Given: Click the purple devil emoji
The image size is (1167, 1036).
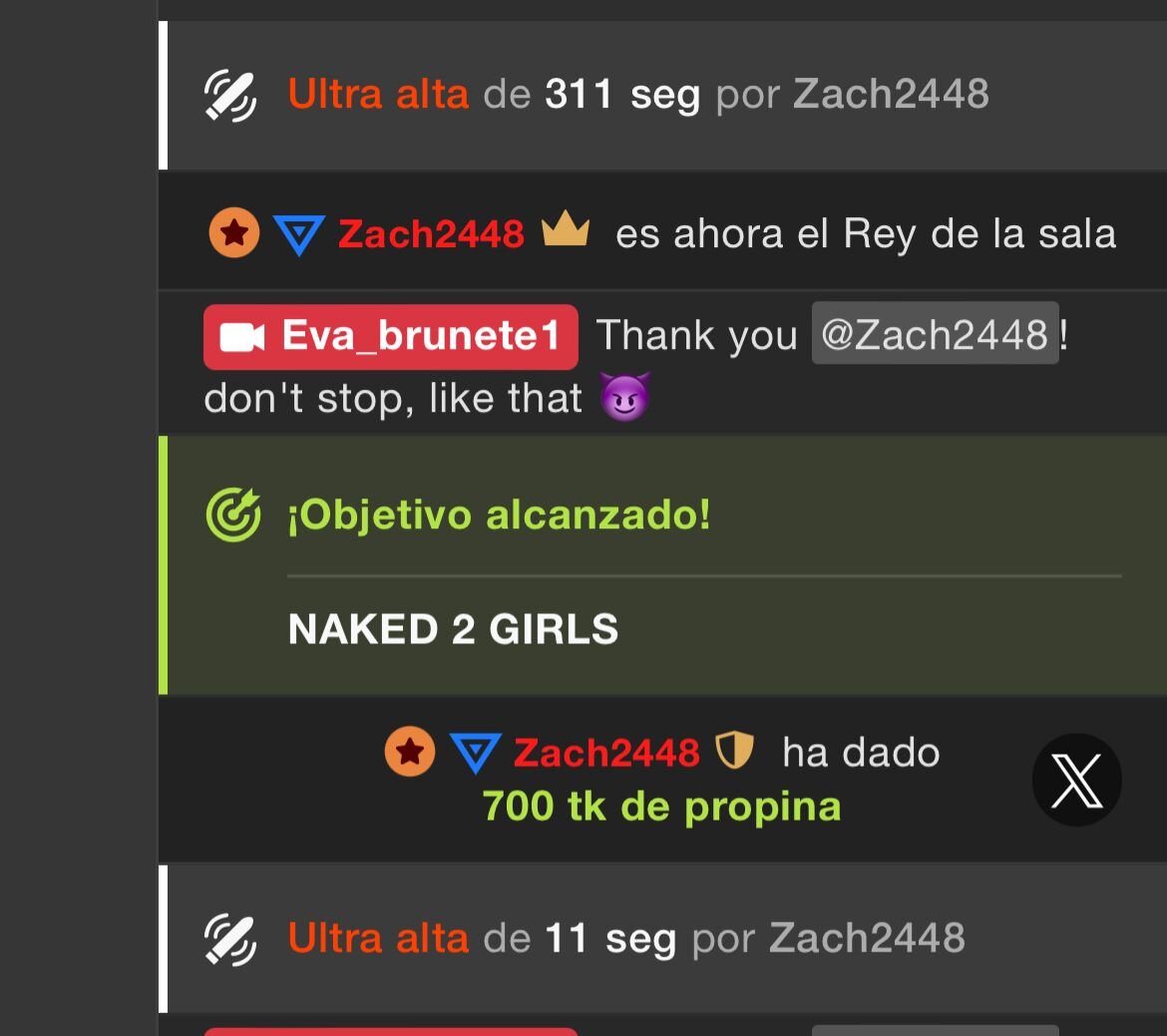Looking at the screenshot, I should [x=625, y=397].
